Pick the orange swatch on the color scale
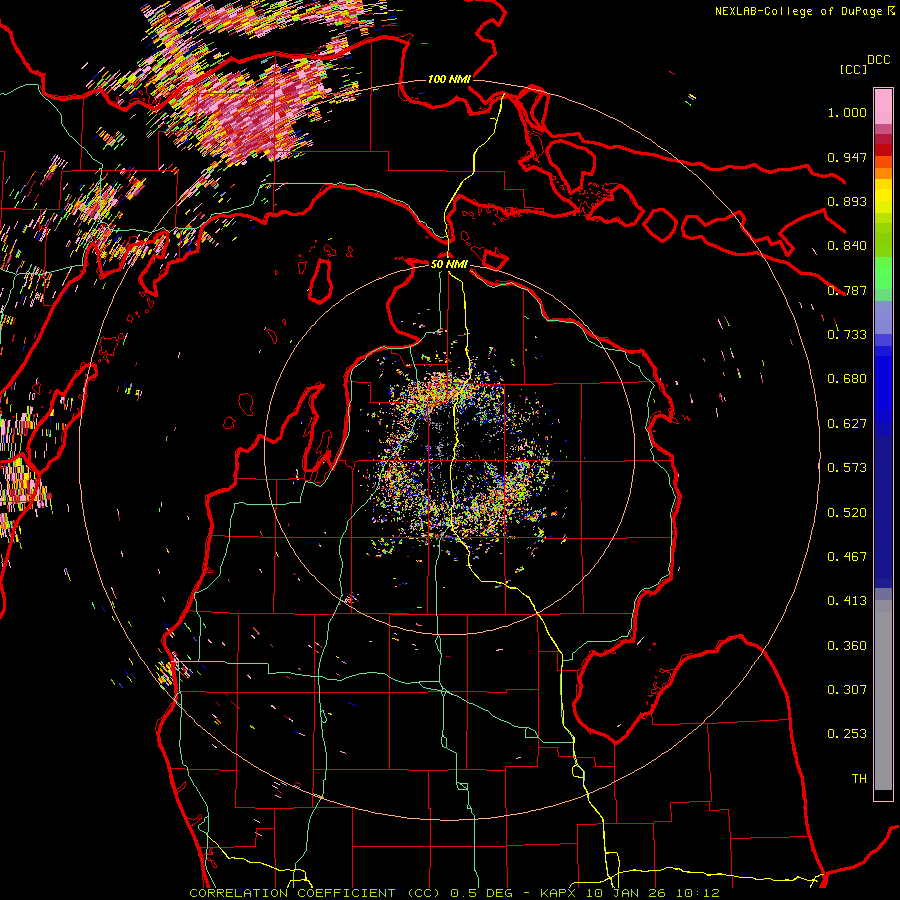 click(x=883, y=172)
